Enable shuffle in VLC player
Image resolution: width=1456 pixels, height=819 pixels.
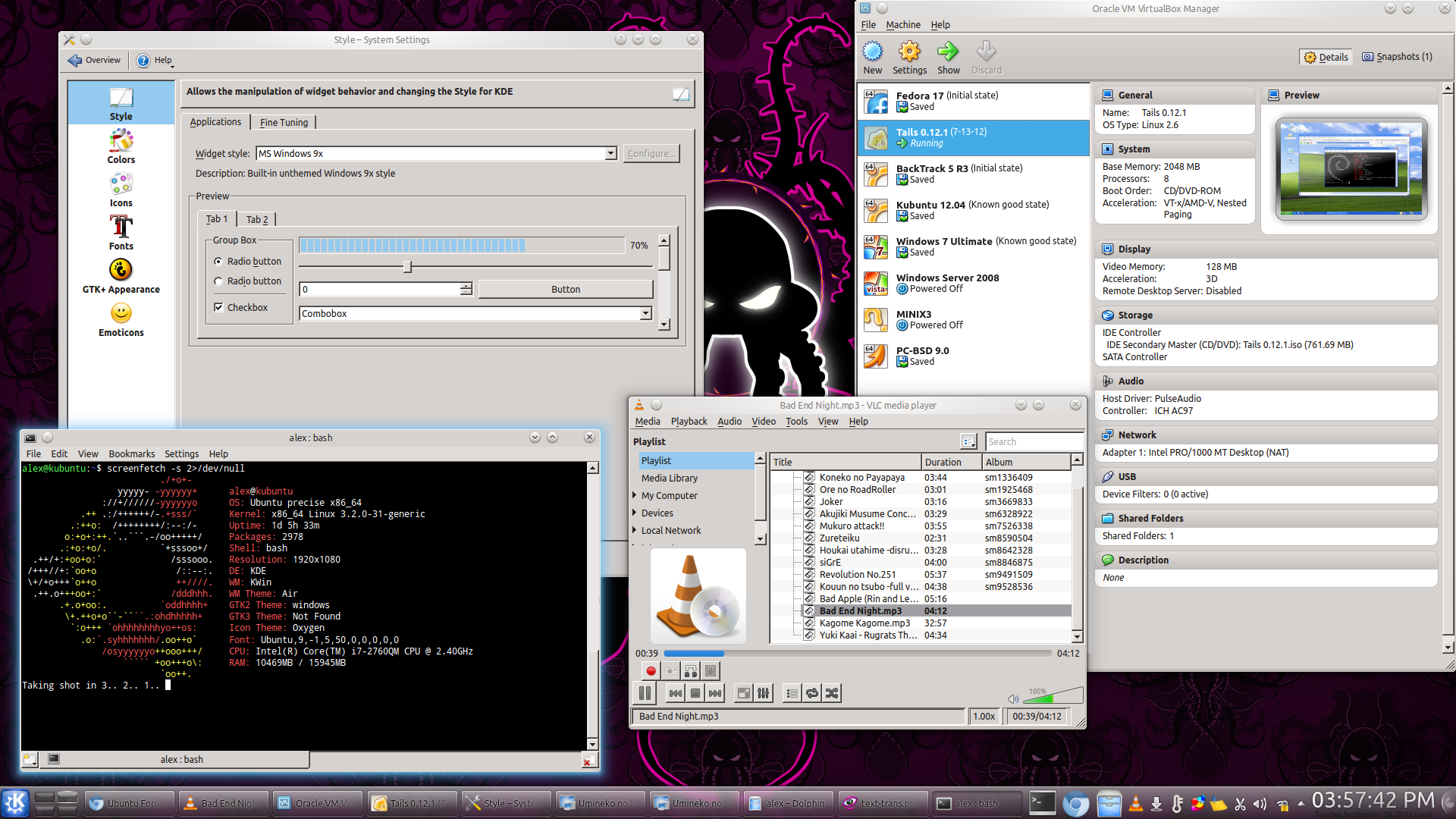[x=832, y=693]
